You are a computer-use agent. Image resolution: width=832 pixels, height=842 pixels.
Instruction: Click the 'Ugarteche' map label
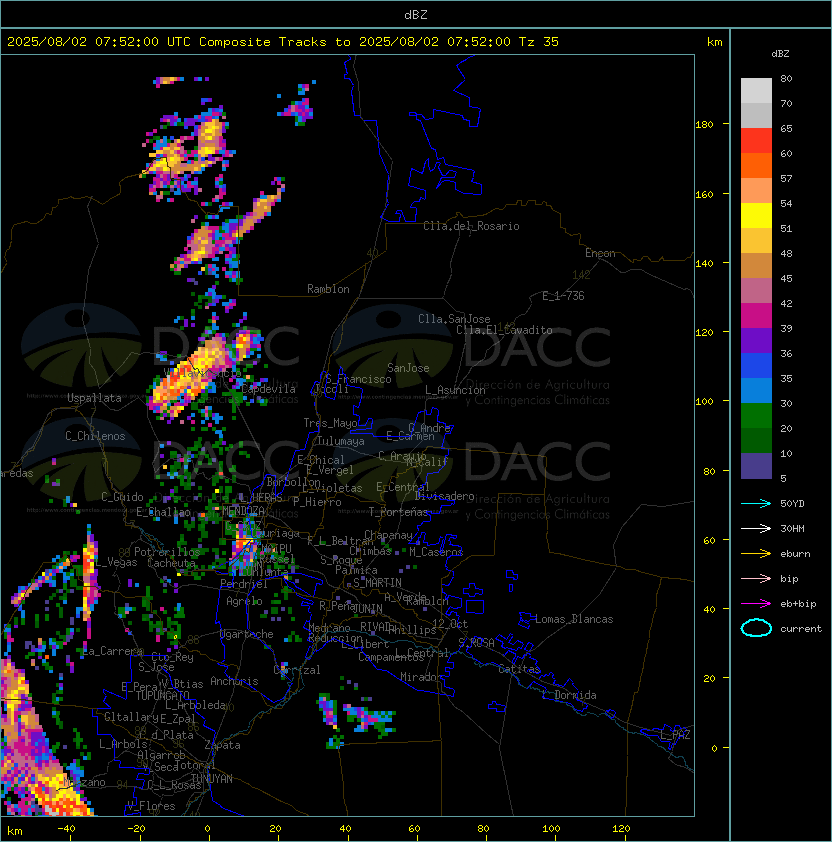[247, 634]
